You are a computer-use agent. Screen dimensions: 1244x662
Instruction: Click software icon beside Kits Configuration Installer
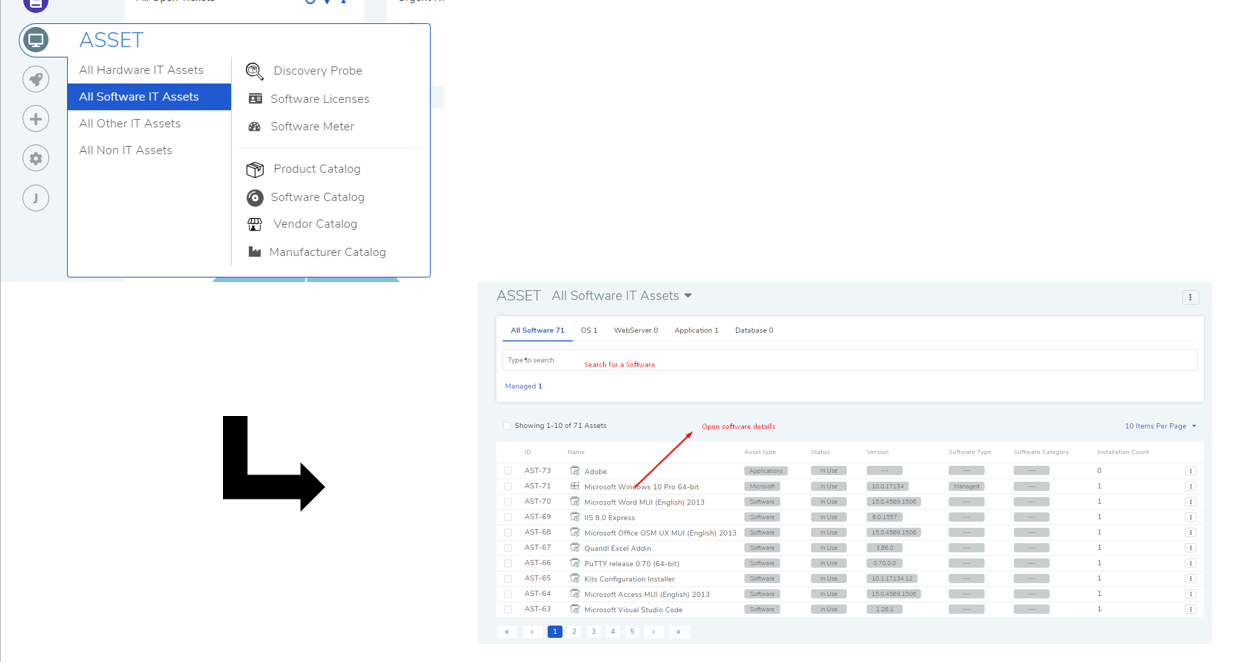pyautogui.click(x=575, y=578)
